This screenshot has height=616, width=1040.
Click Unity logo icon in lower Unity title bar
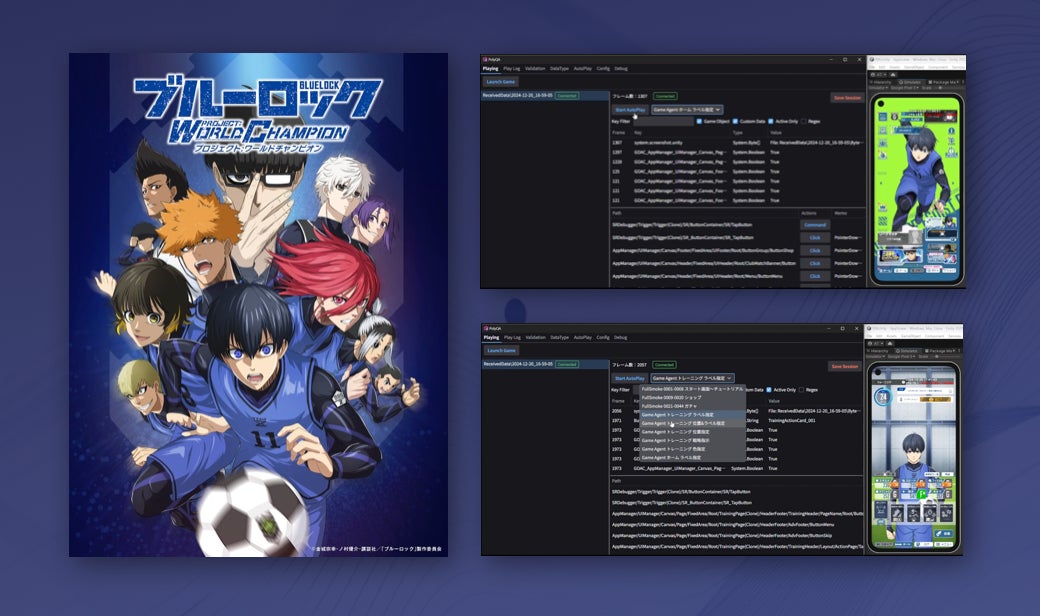tap(869, 328)
